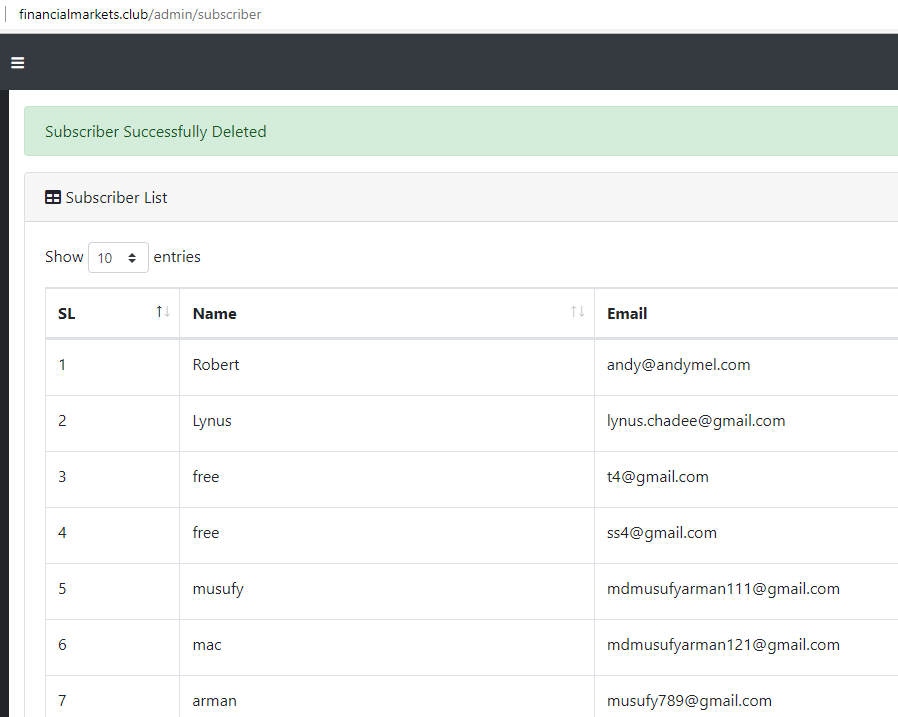
Task: Click the hamburger menu icon
Action: 17,63
